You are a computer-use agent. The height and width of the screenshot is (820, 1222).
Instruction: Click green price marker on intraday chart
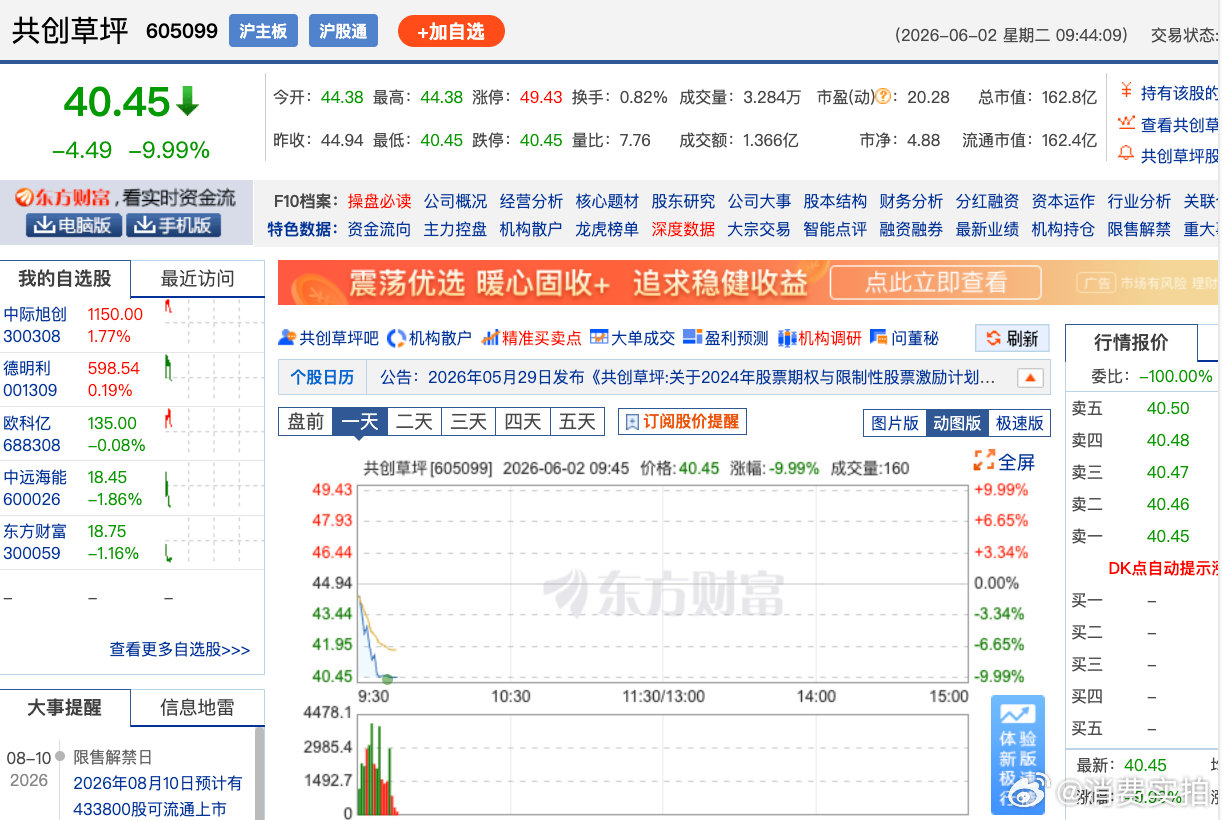(x=387, y=680)
